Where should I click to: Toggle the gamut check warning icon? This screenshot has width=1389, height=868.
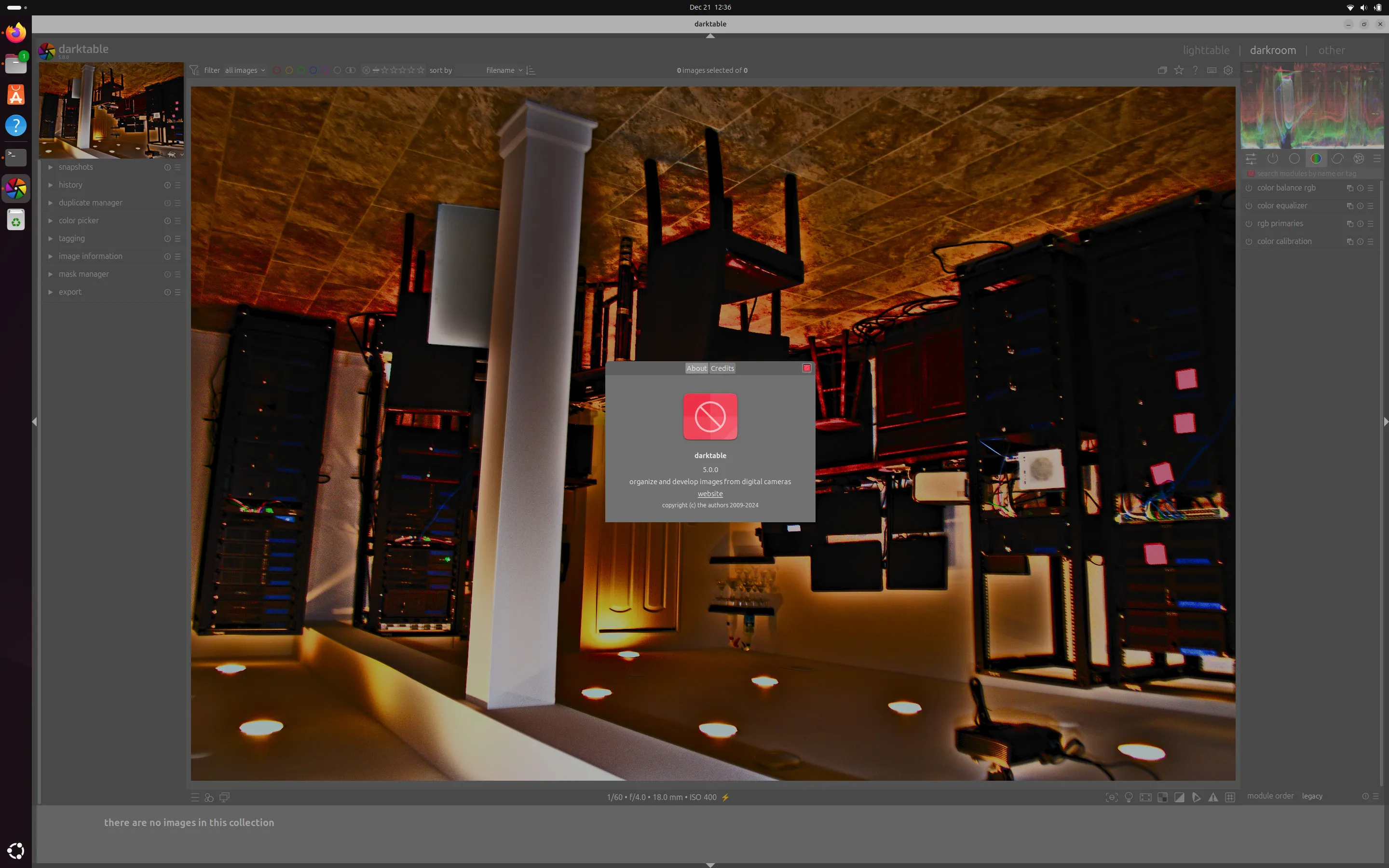(x=1213, y=797)
